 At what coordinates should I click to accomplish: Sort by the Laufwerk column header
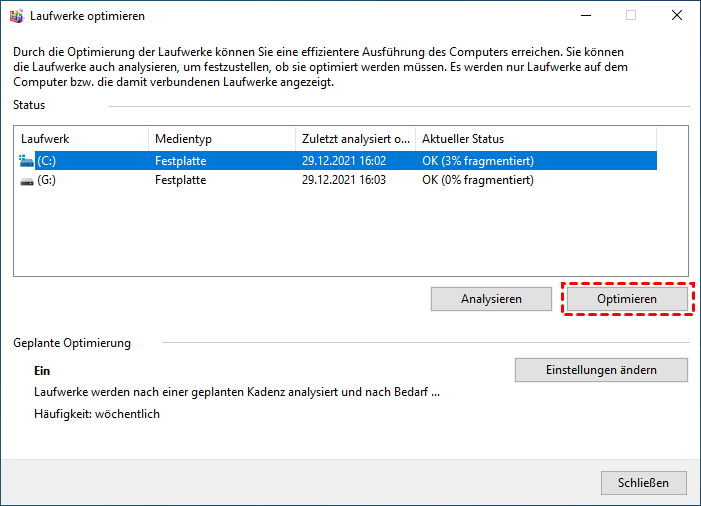coord(80,139)
